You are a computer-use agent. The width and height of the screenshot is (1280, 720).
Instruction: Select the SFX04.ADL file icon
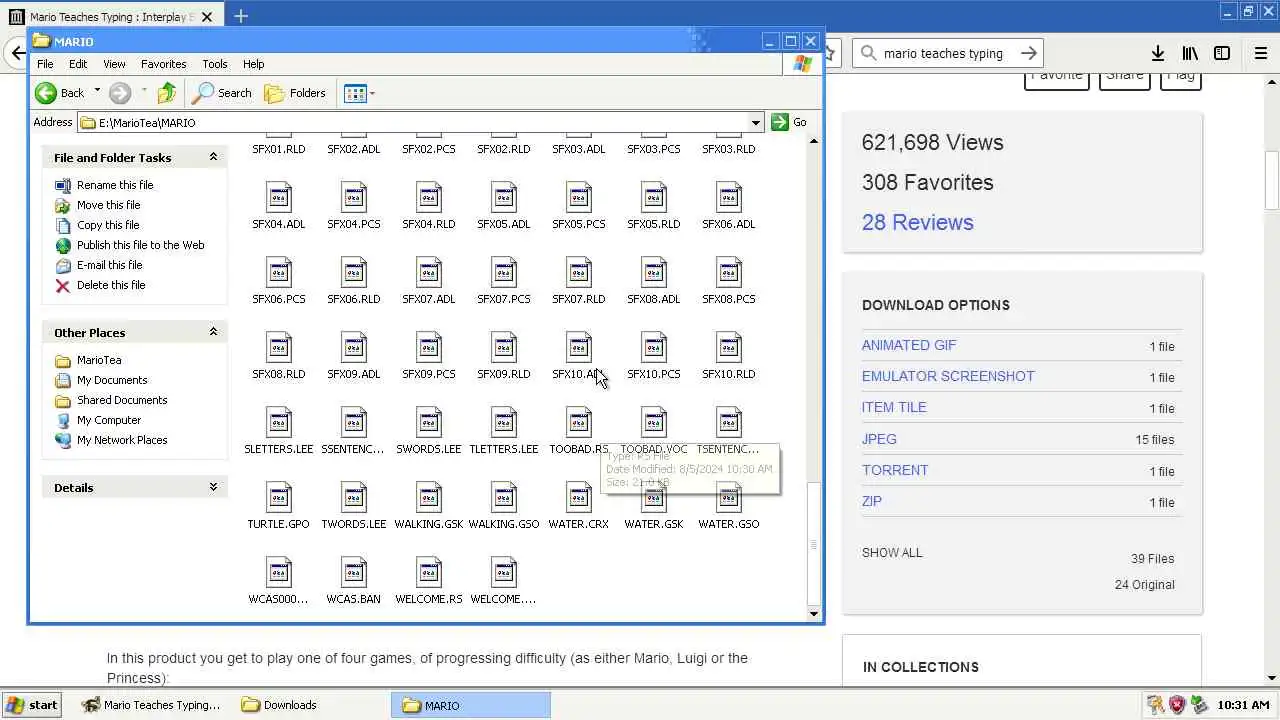279,198
